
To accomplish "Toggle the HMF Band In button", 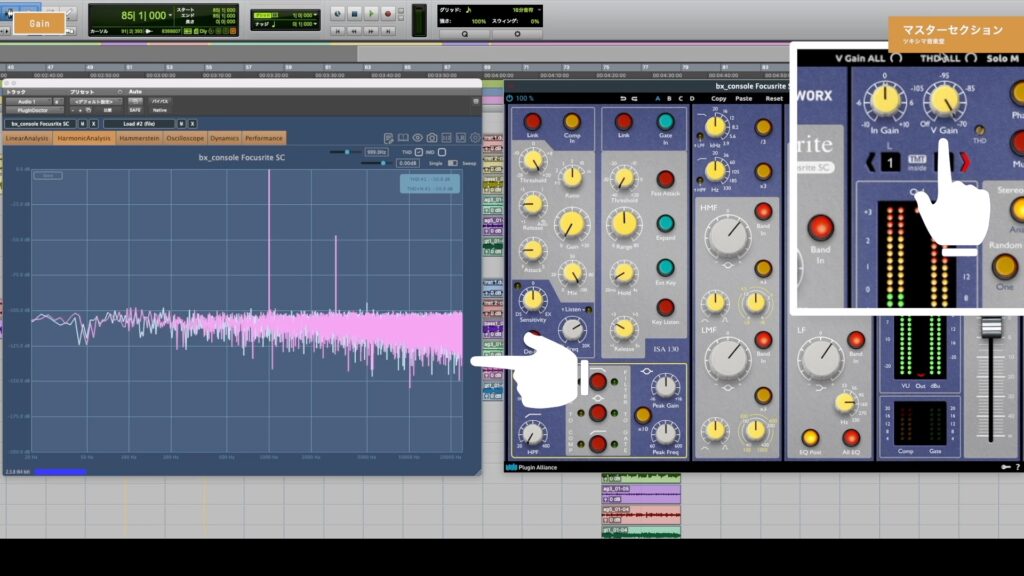I will pyautogui.click(x=763, y=211).
